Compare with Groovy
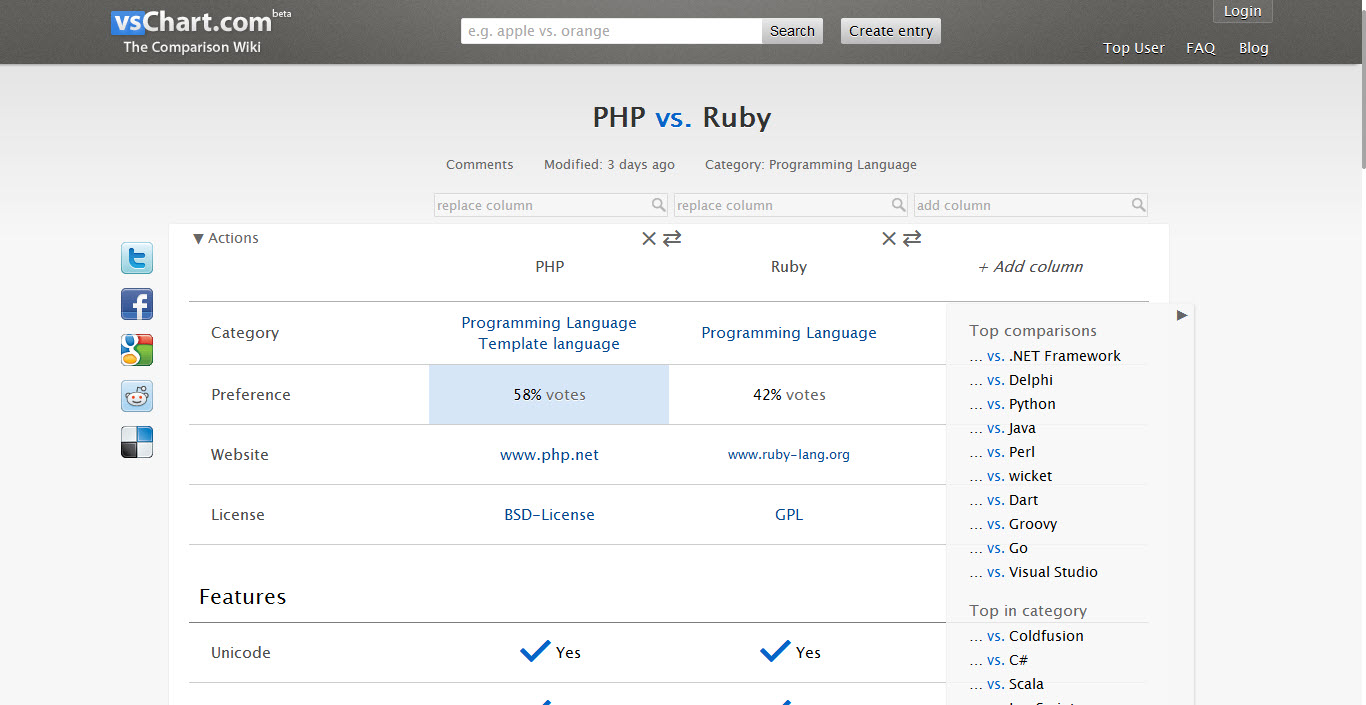The image size is (1366, 705). [x=1013, y=524]
